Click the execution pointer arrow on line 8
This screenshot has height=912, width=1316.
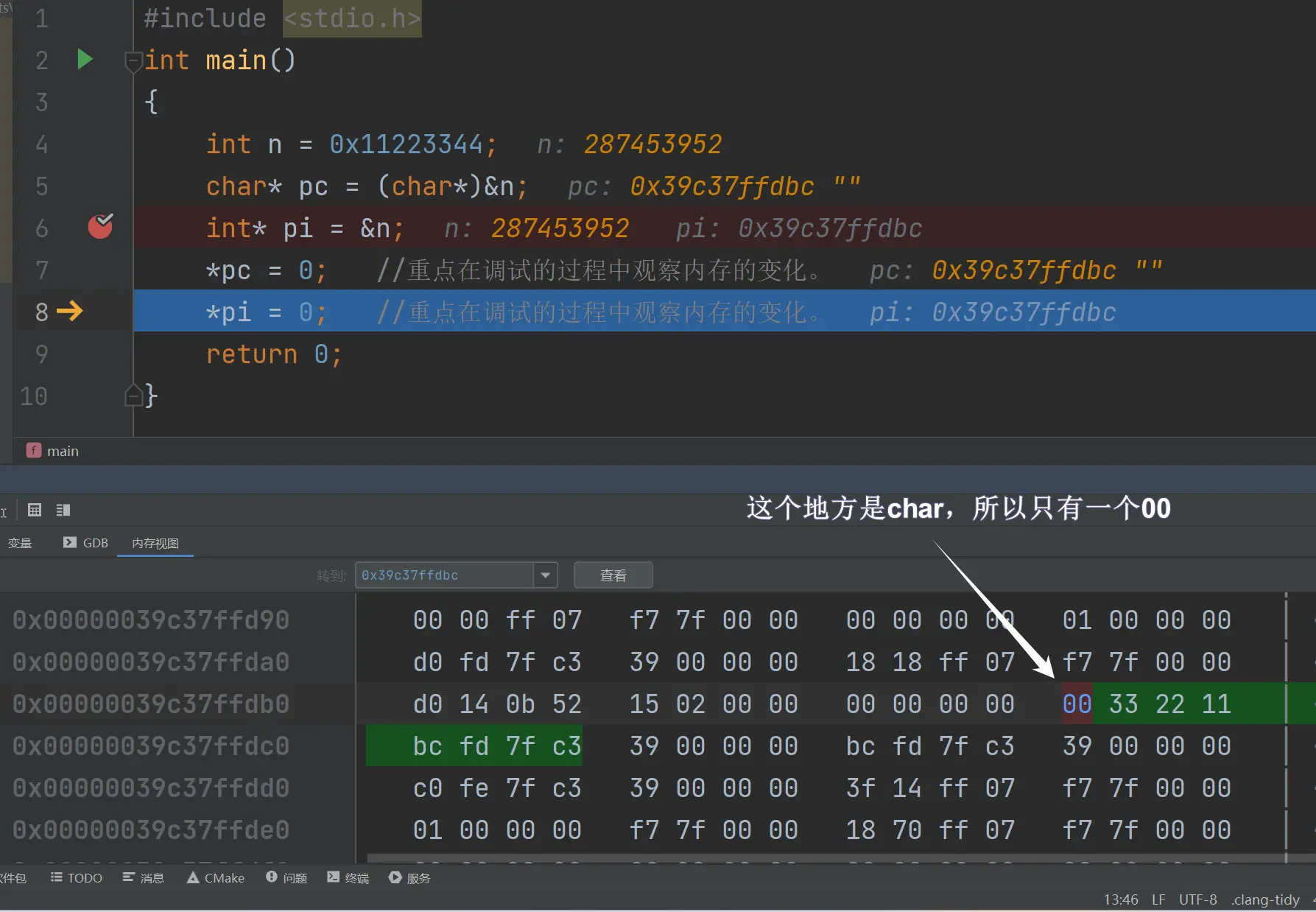(70, 311)
